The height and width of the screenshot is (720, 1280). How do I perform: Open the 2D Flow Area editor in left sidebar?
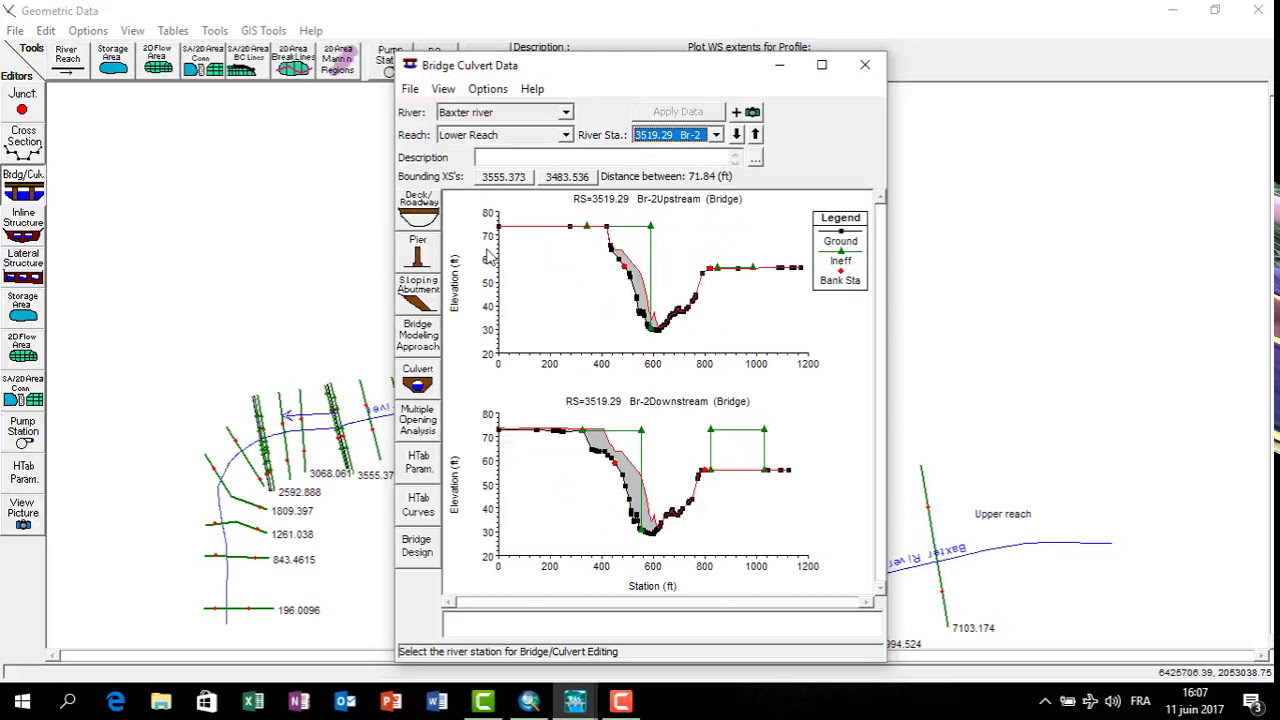click(x=22, y=350)
